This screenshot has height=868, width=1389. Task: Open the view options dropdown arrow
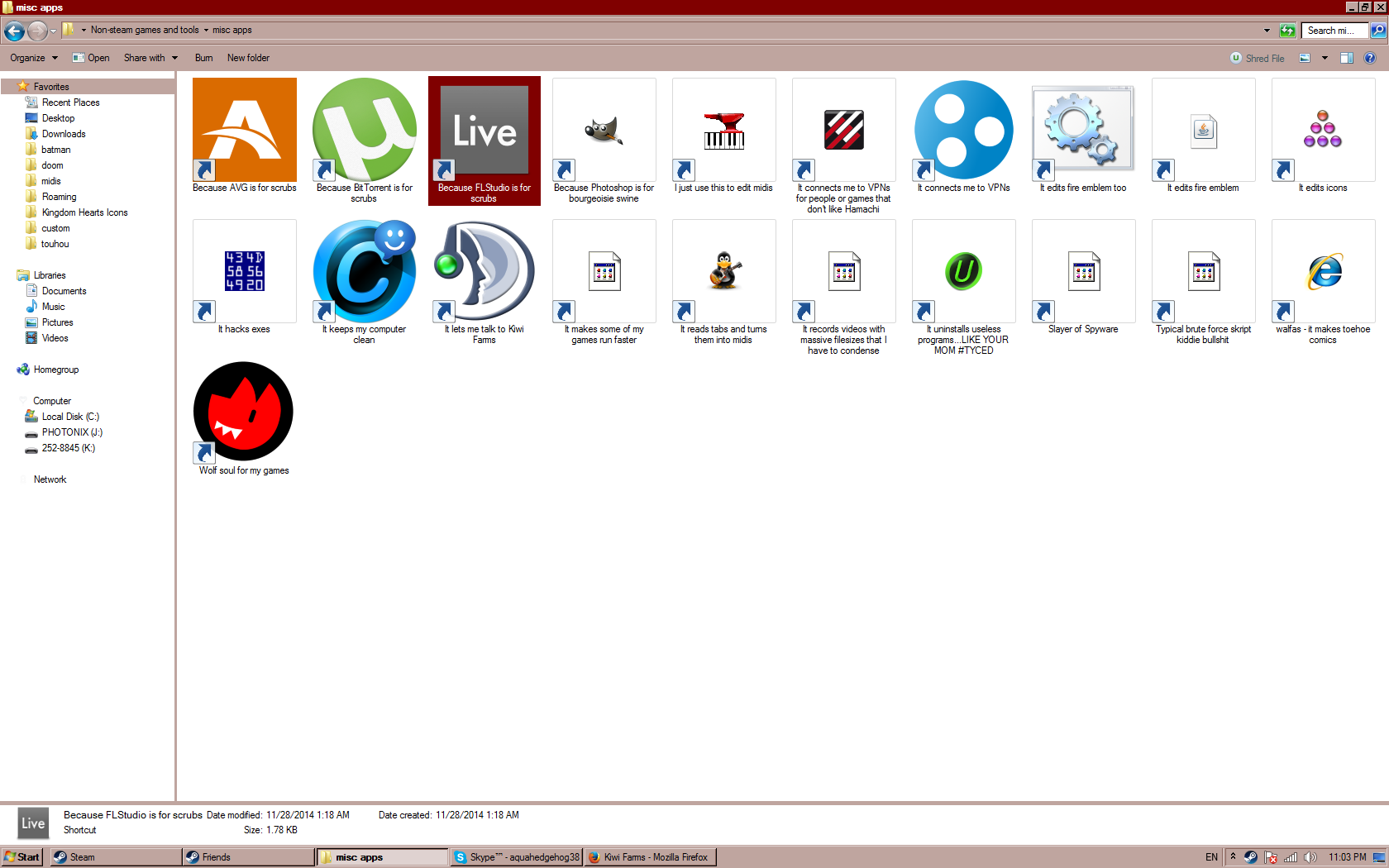(1325, 58)
